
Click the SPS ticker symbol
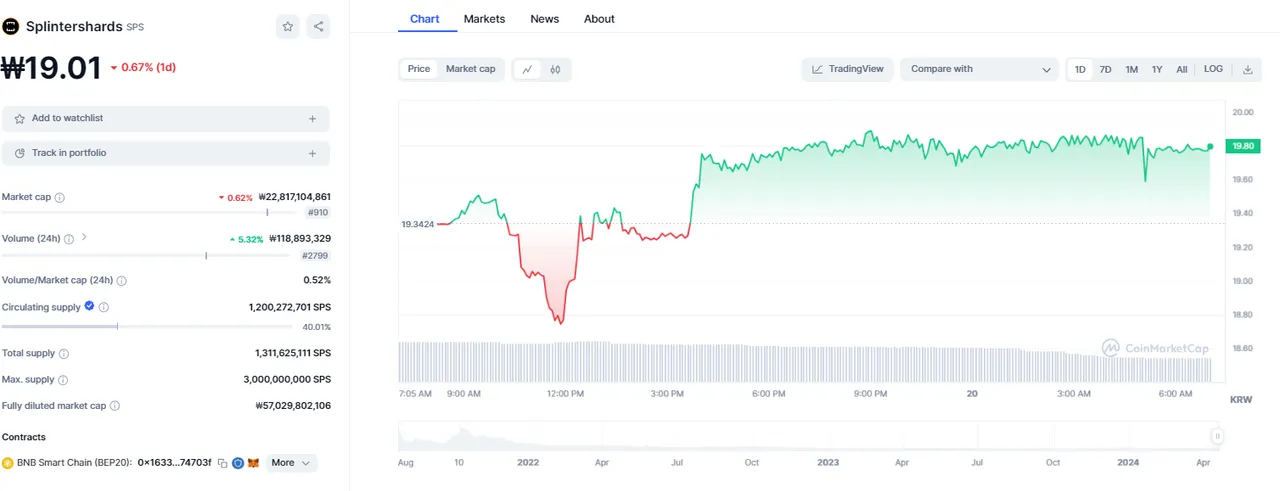(x=135, y=28)
